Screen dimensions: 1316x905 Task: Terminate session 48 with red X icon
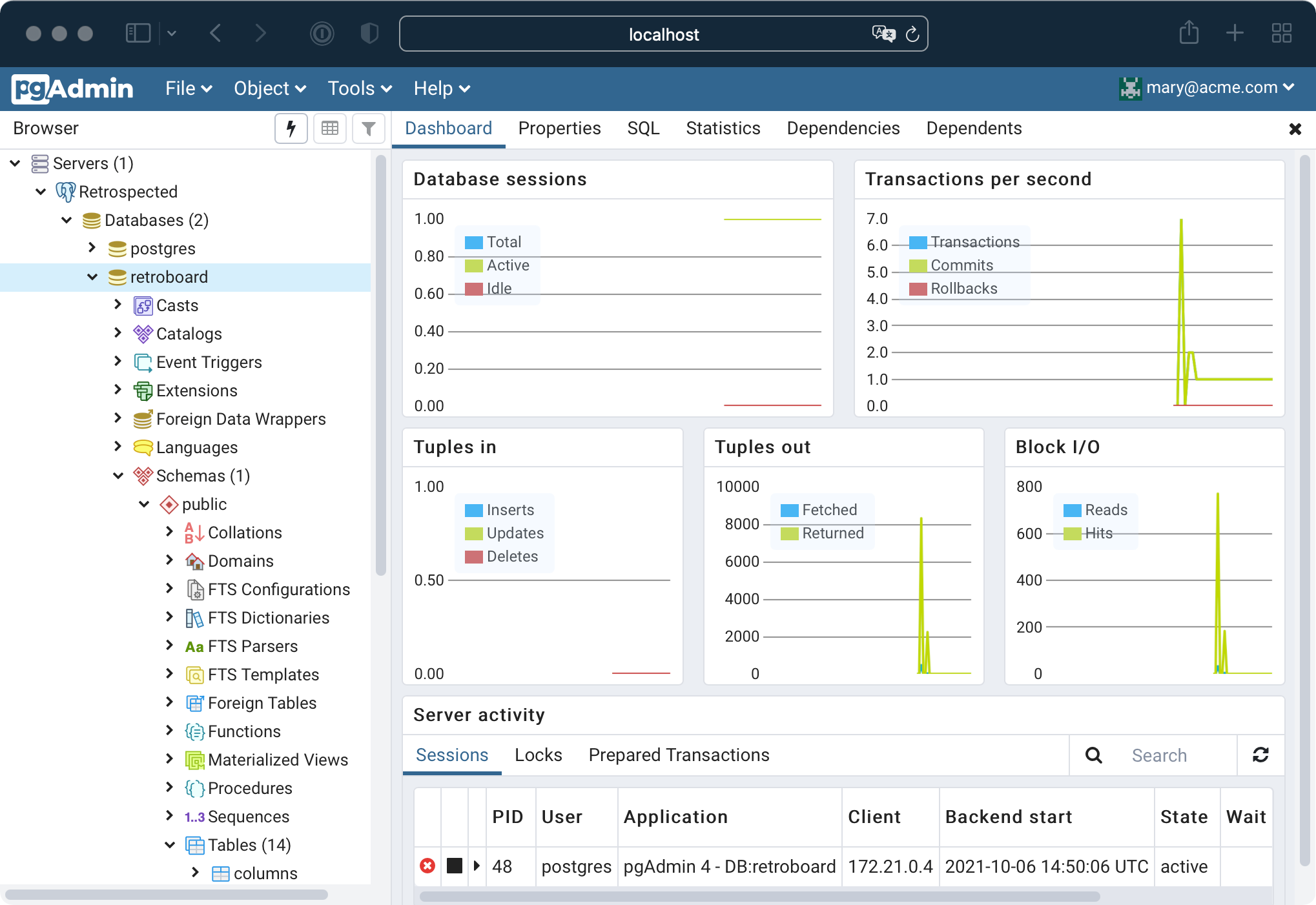point(427,866)
